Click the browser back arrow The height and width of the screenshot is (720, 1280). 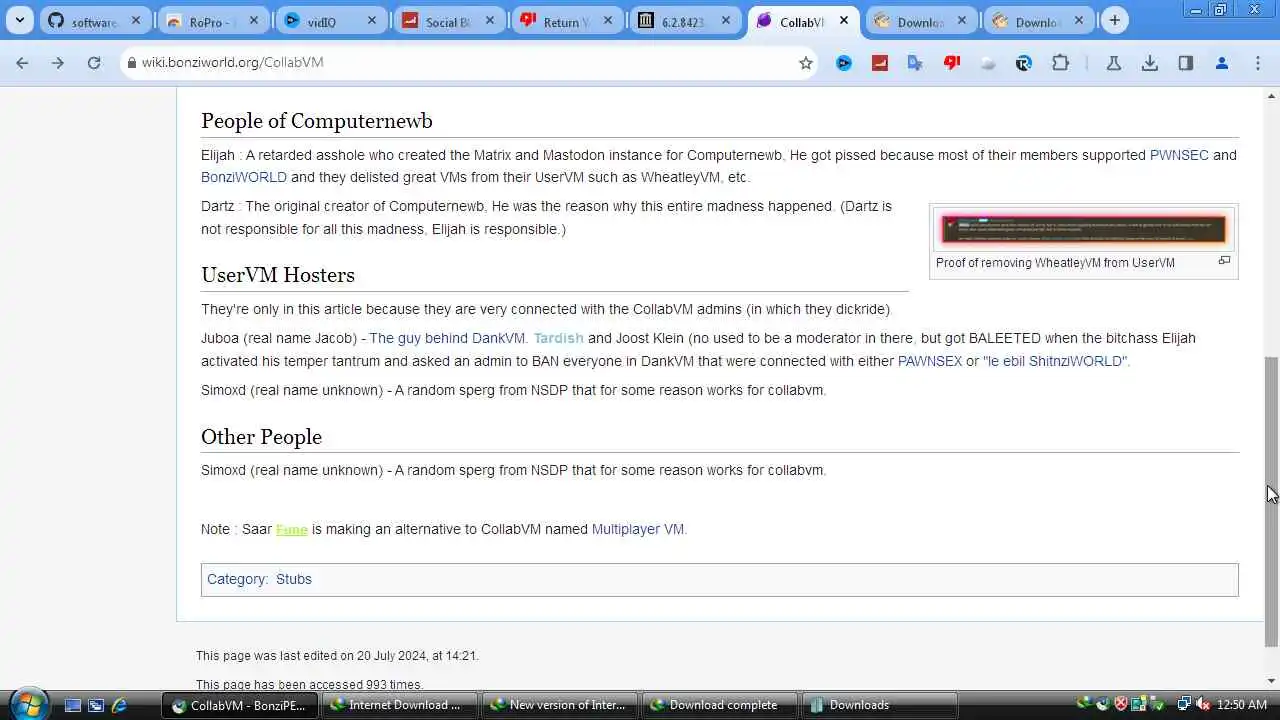click(x=22, y=62)
